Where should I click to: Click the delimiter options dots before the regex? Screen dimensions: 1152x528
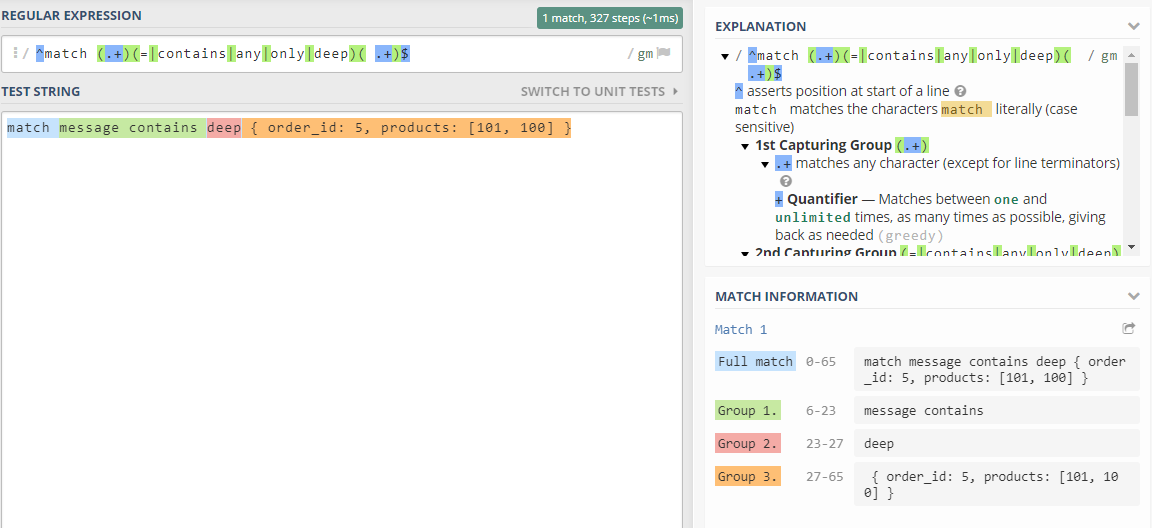tap(15, 54)
